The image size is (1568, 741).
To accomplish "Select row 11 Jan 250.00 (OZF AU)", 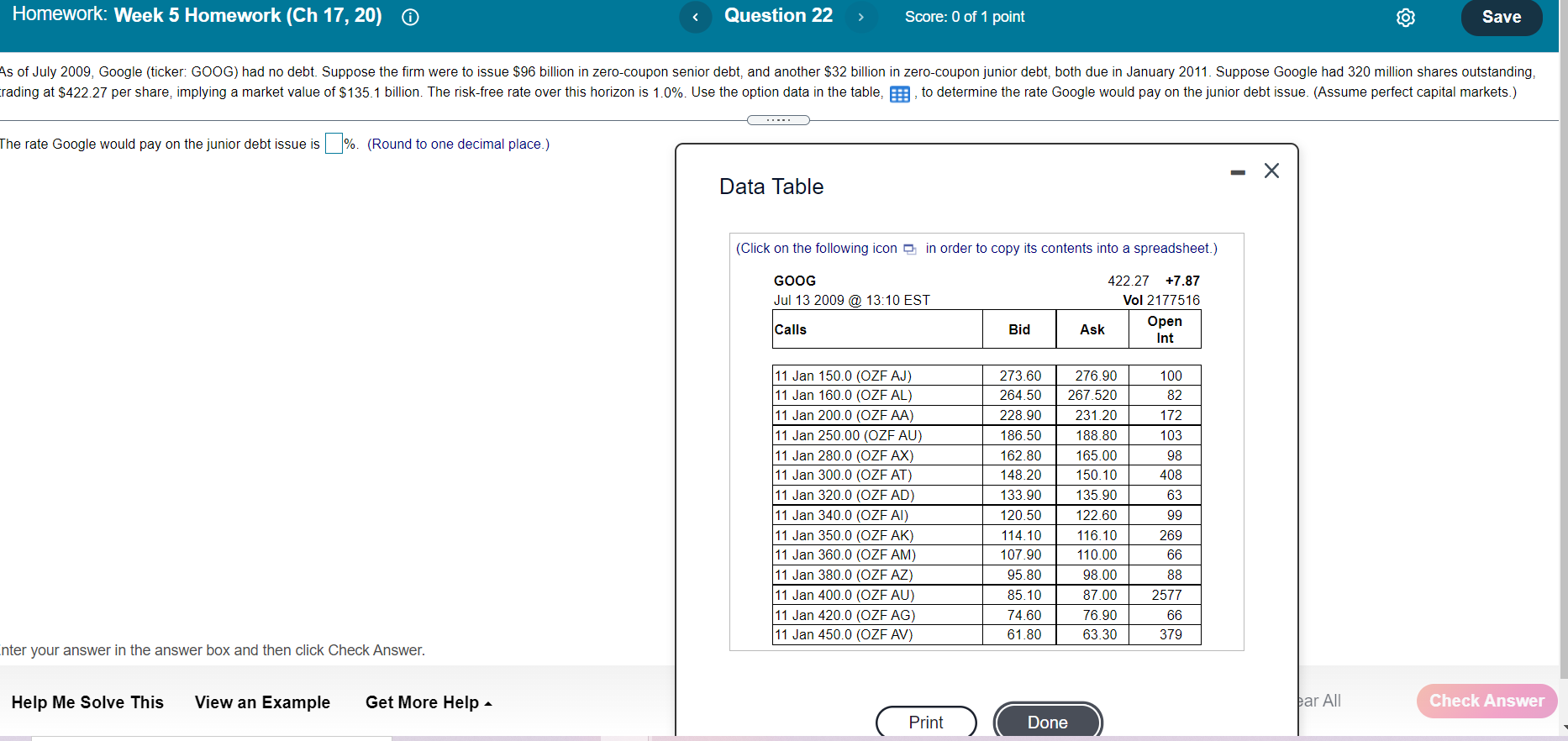I will (987, 435).
